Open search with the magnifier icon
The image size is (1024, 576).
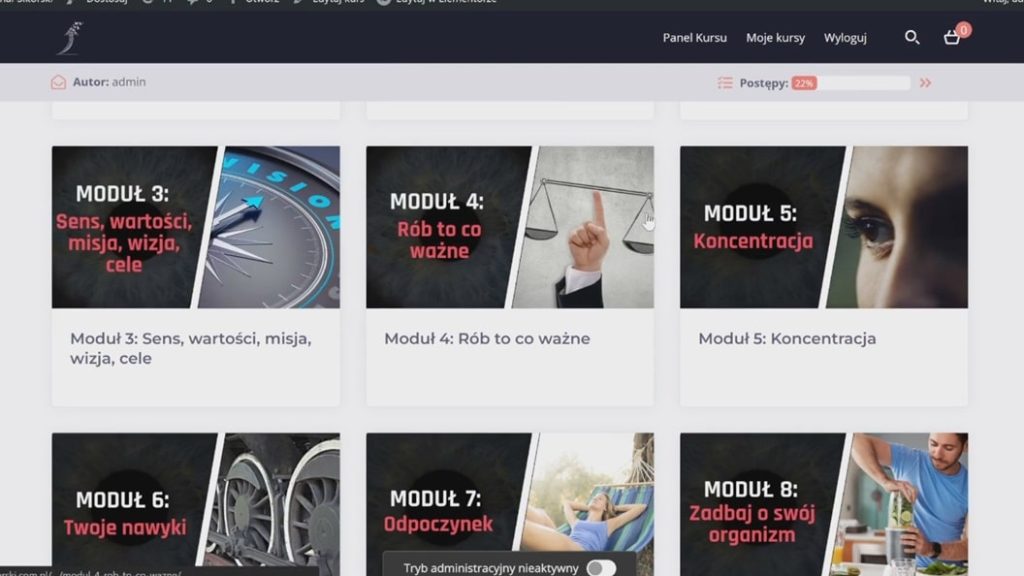912,37
